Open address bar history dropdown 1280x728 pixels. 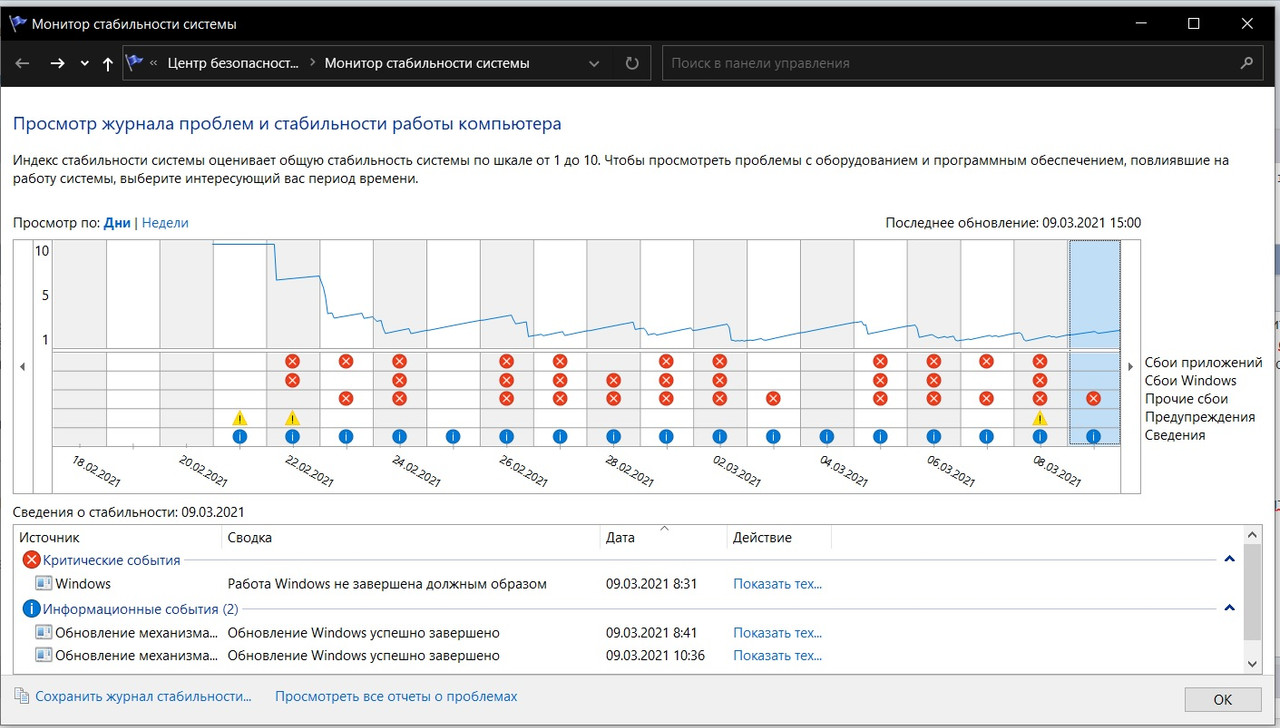[x=594, y=63]
